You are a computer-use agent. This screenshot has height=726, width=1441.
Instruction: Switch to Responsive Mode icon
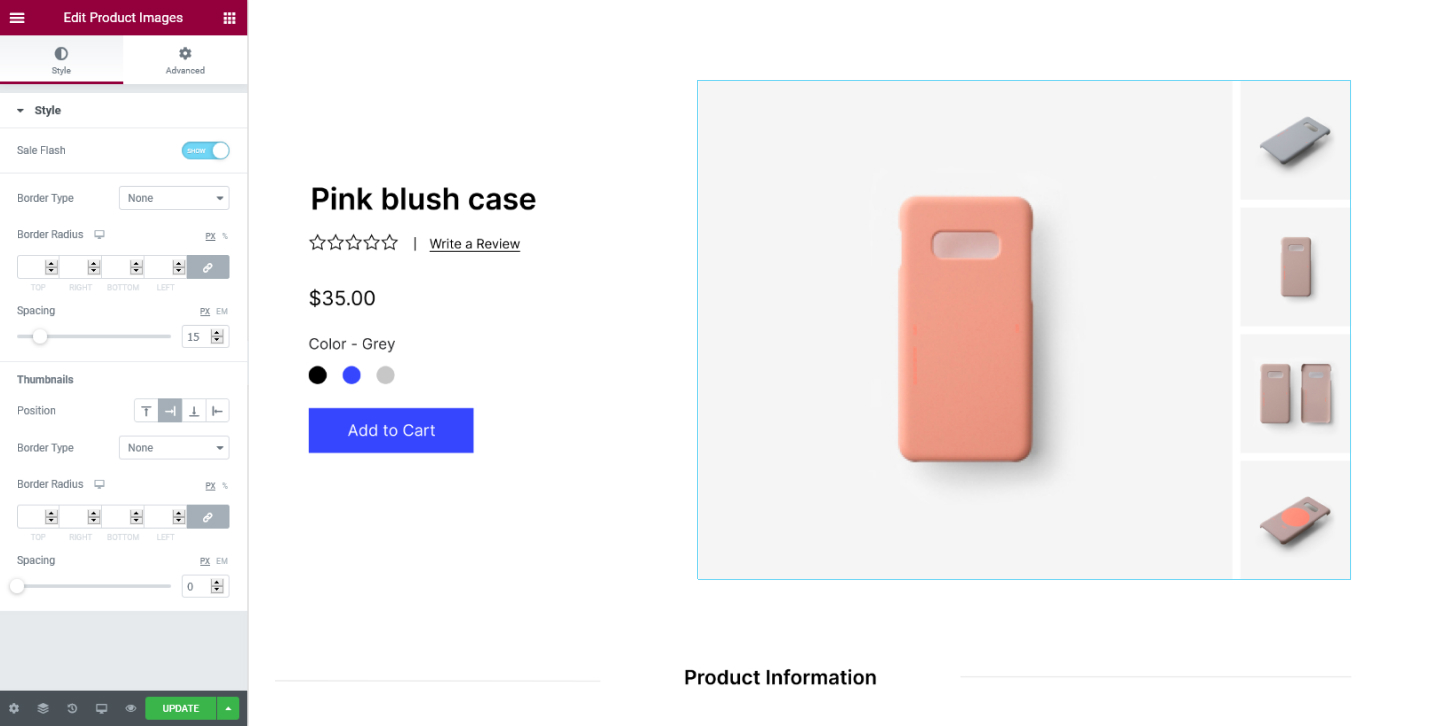101,708
